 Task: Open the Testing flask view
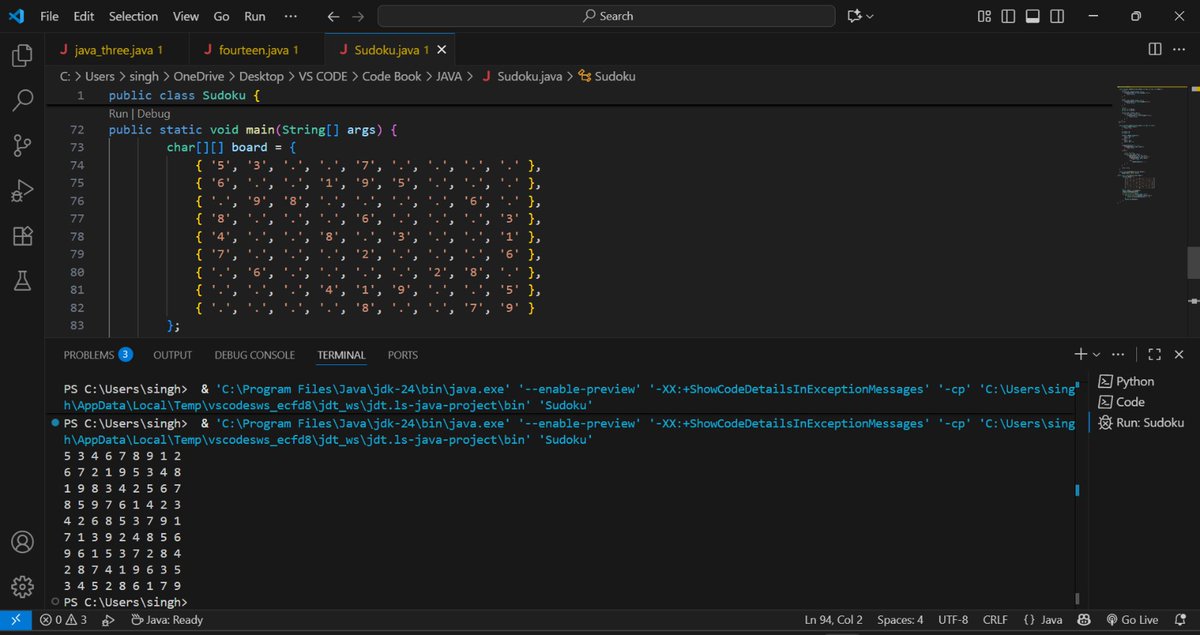(22, 282)
